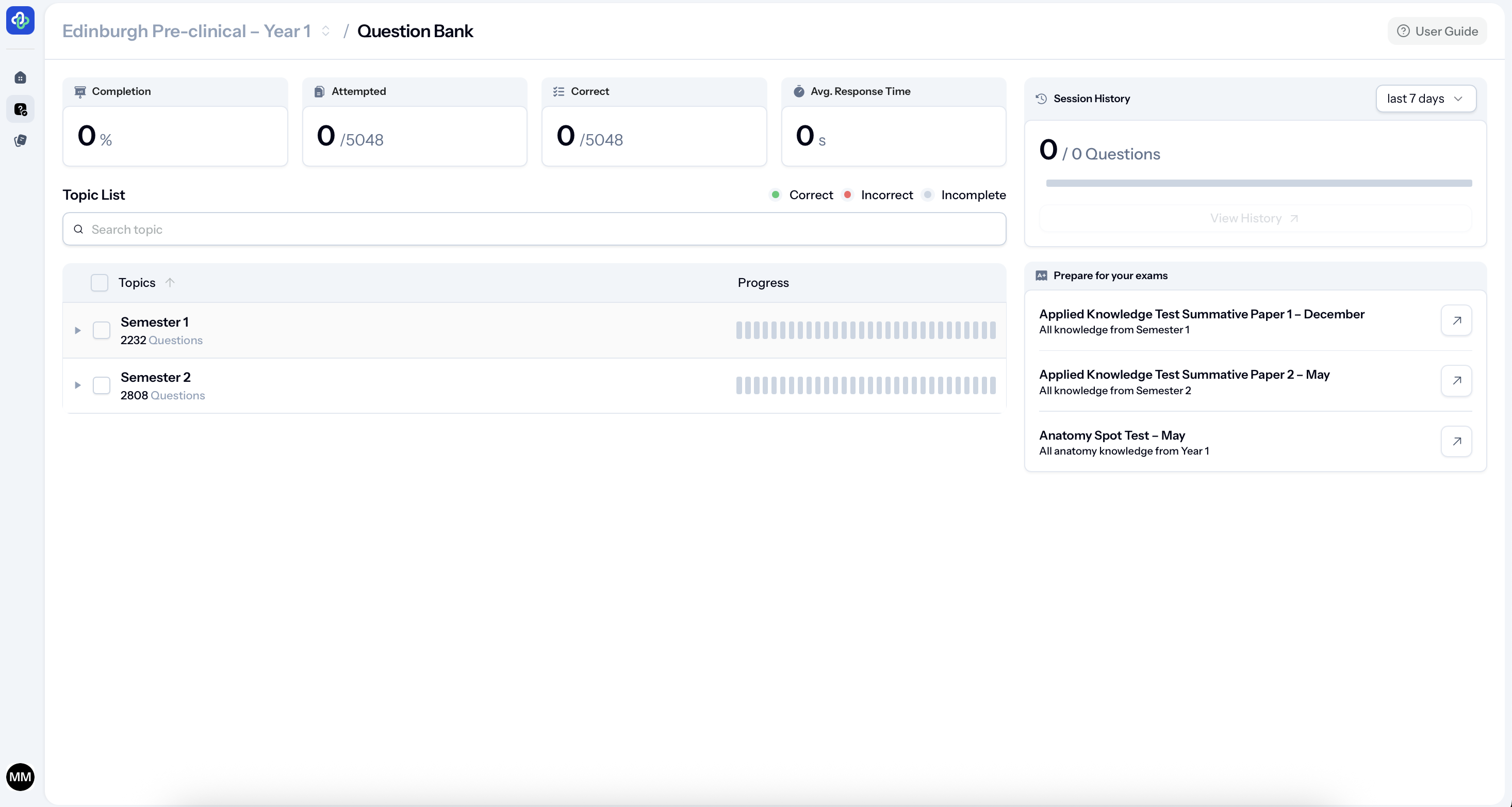
Task: Open the last 7 days dropdown
Action: (1425, 99)
